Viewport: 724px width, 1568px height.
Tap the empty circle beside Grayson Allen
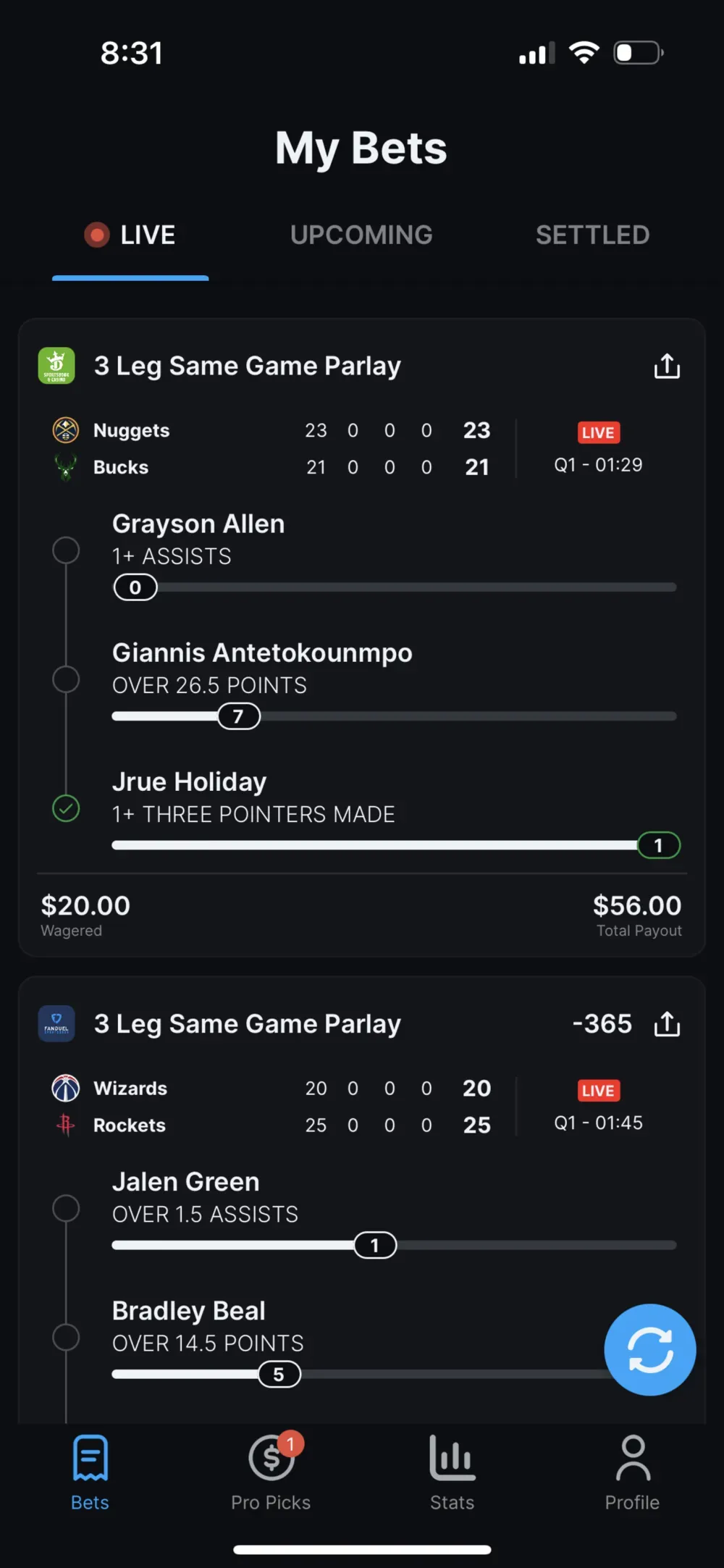pos(66,550)
